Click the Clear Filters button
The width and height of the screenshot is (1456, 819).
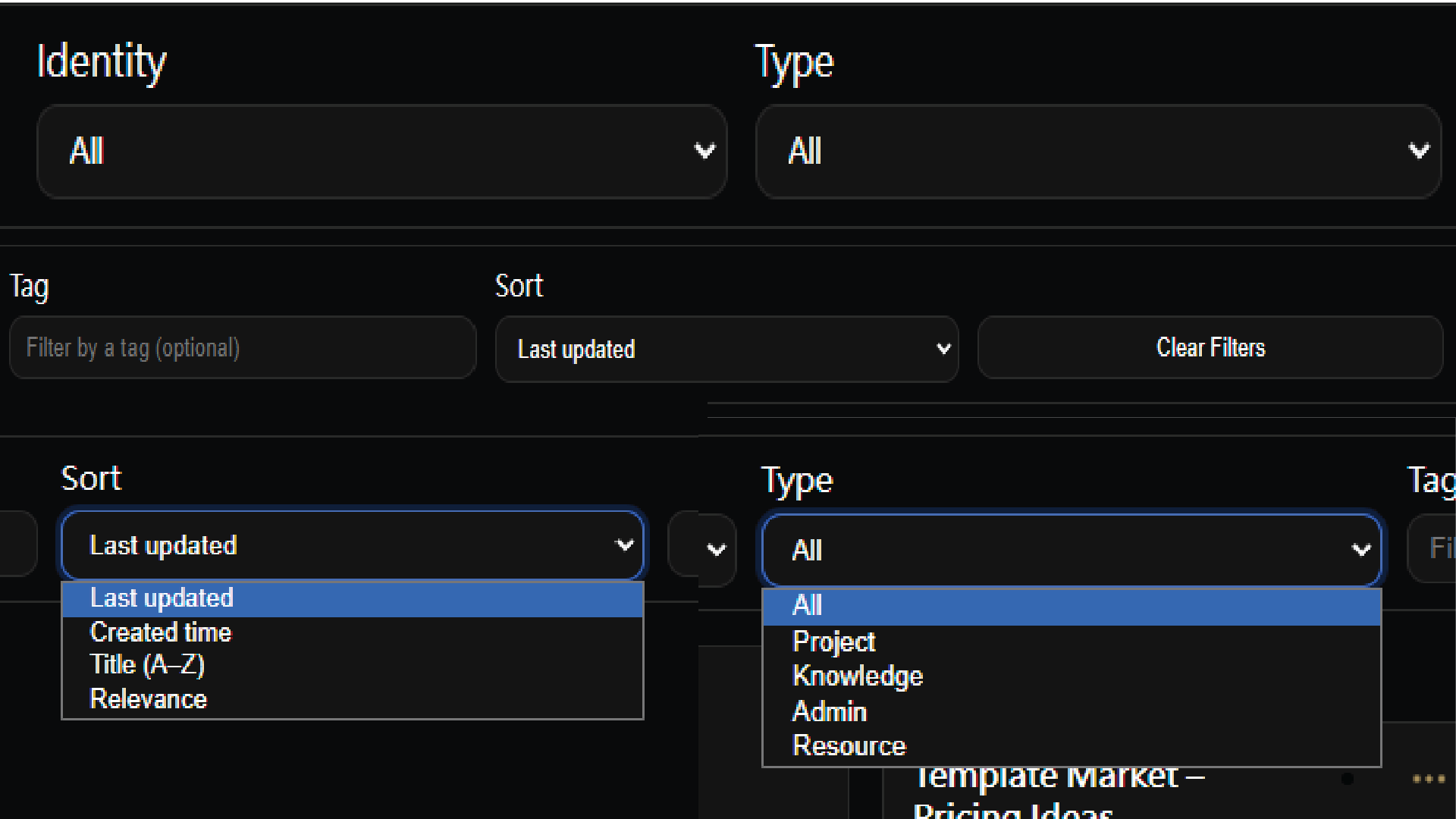coord(1210,348)
